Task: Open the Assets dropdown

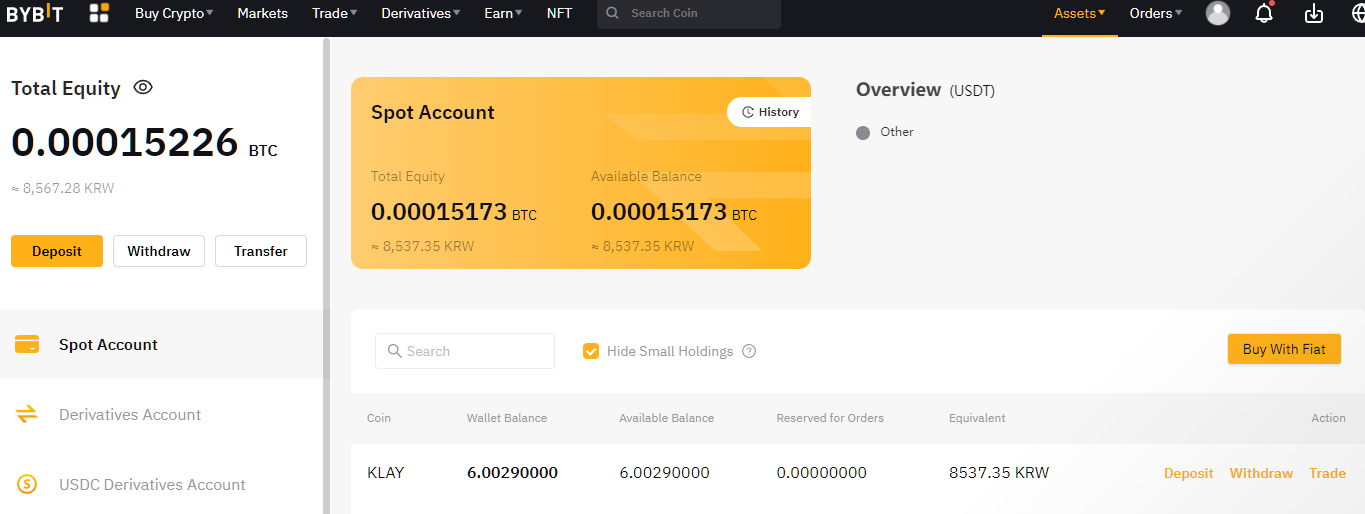Action: [1080, 13]
